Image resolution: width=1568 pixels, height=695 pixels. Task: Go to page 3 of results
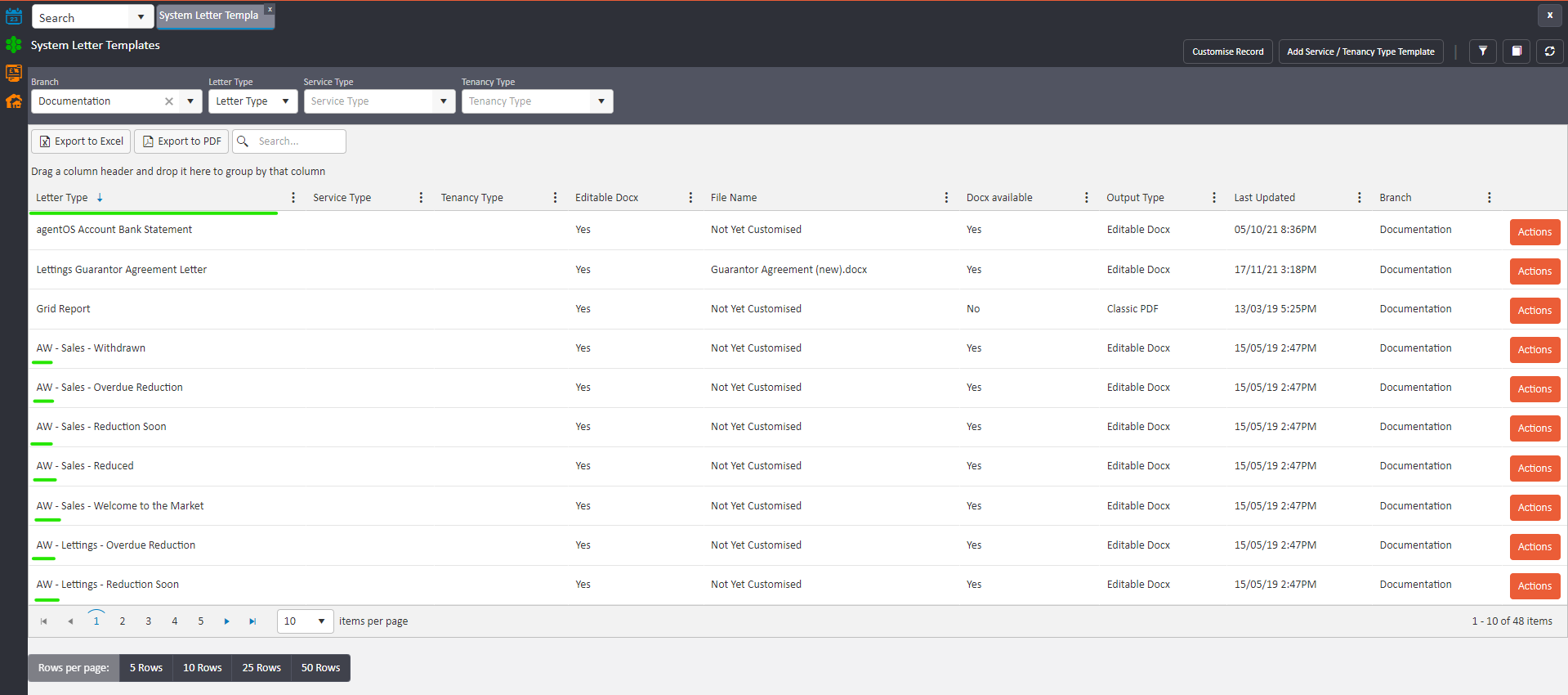(x=149, y=621)
